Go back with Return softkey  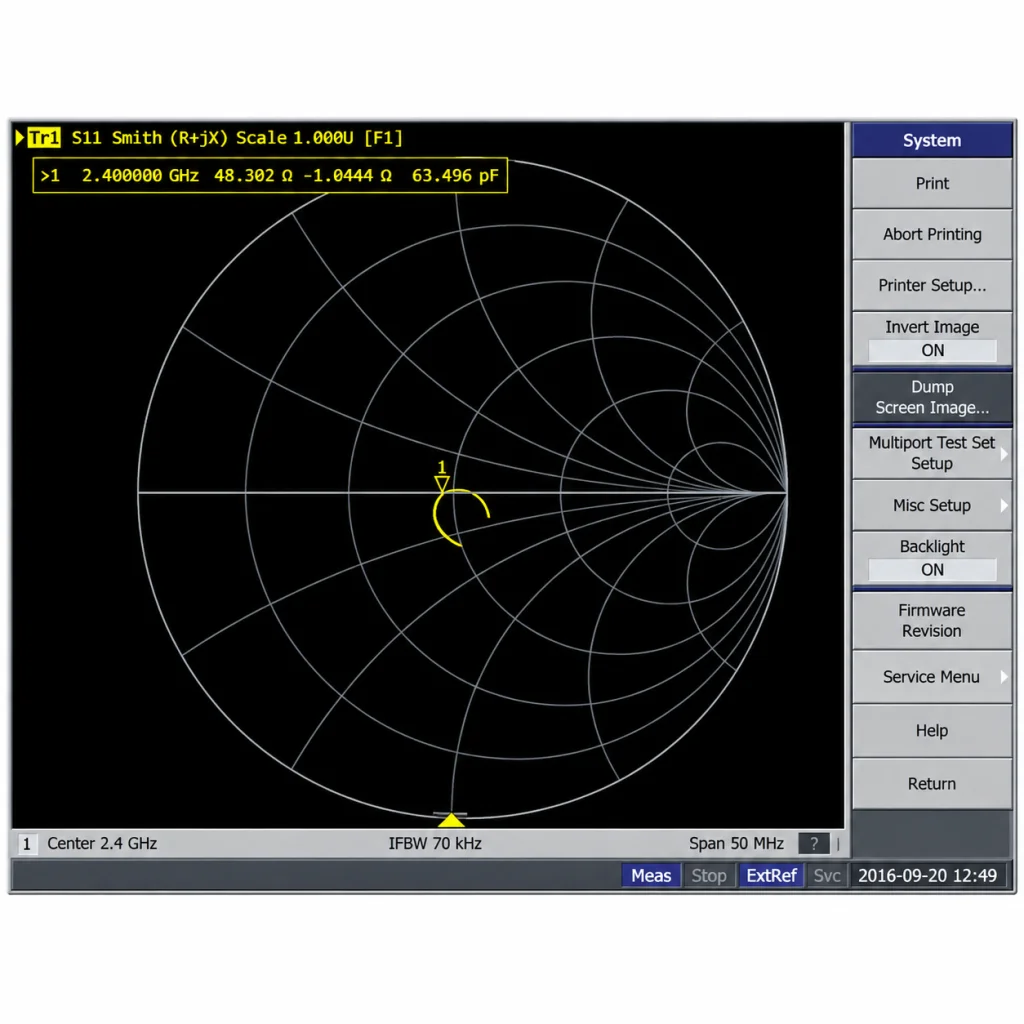click(x=932, y=784)
